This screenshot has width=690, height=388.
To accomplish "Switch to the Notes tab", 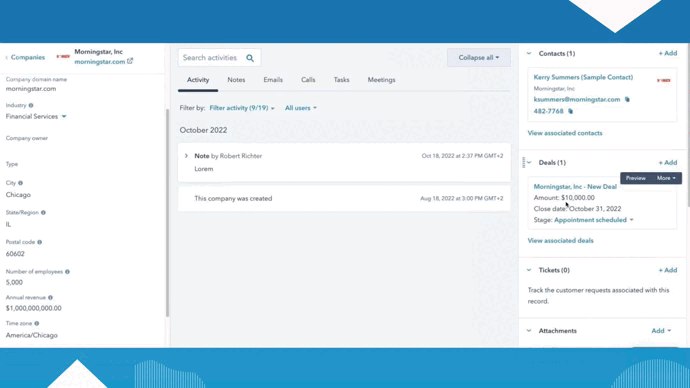I will tap(236, 80).
